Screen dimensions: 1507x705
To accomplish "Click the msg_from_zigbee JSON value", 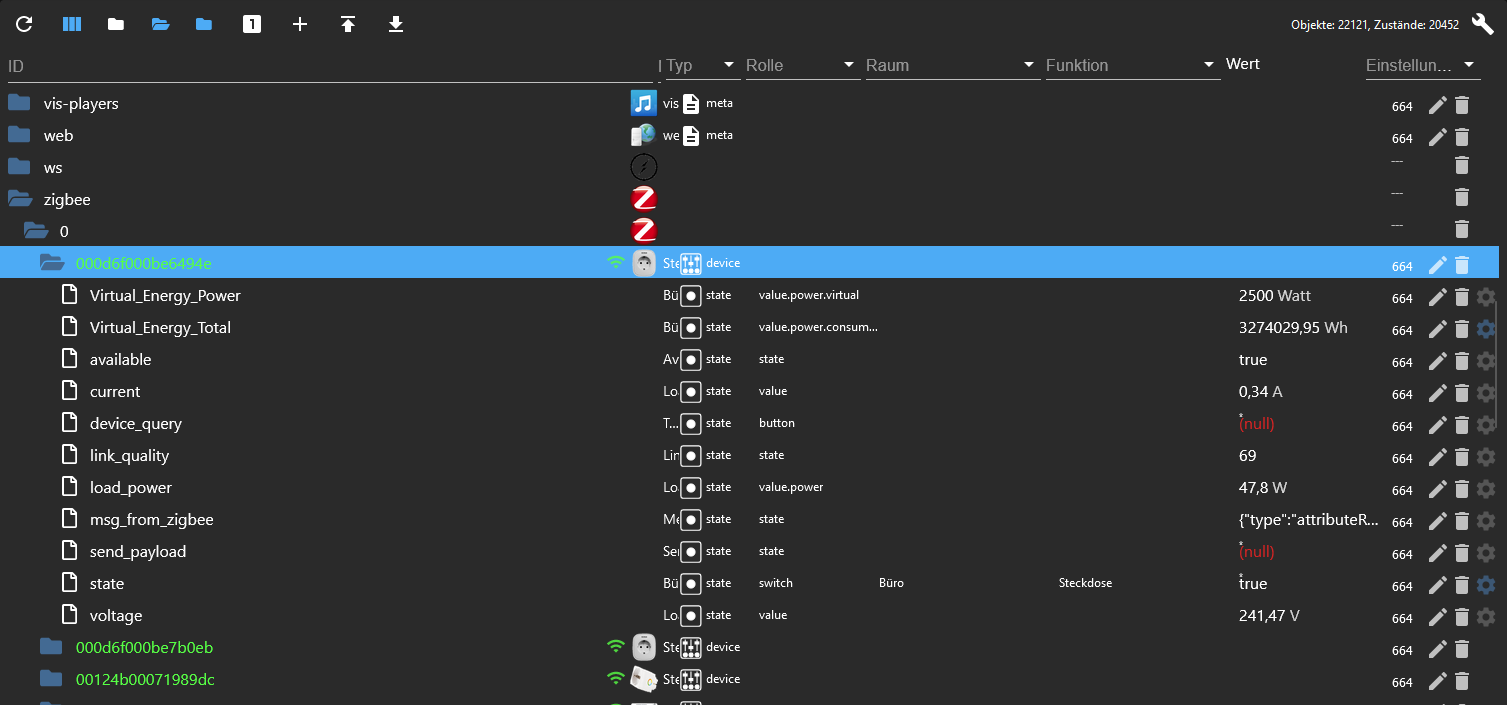I will 1310,520.
